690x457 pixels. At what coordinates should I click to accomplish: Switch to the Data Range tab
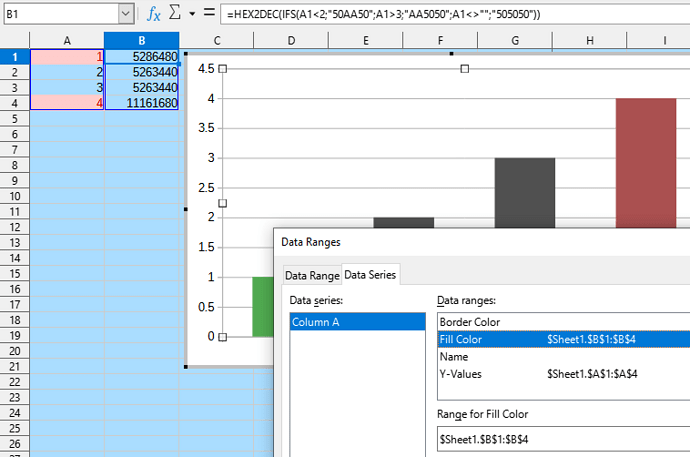pos(312,276)
